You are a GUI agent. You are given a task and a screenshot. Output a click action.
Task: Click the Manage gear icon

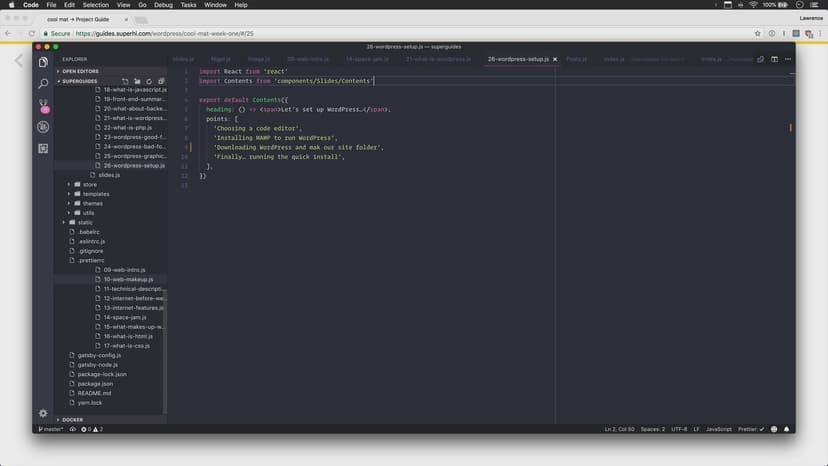(43, 412)
